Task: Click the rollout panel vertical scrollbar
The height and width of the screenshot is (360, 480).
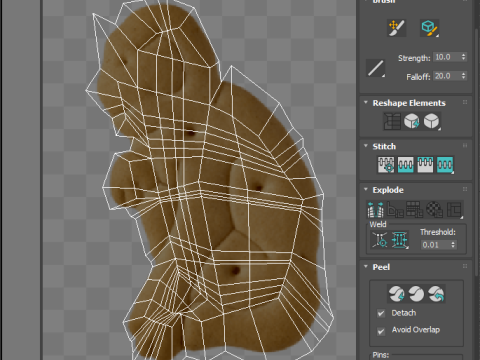Action: pos(476,153)
